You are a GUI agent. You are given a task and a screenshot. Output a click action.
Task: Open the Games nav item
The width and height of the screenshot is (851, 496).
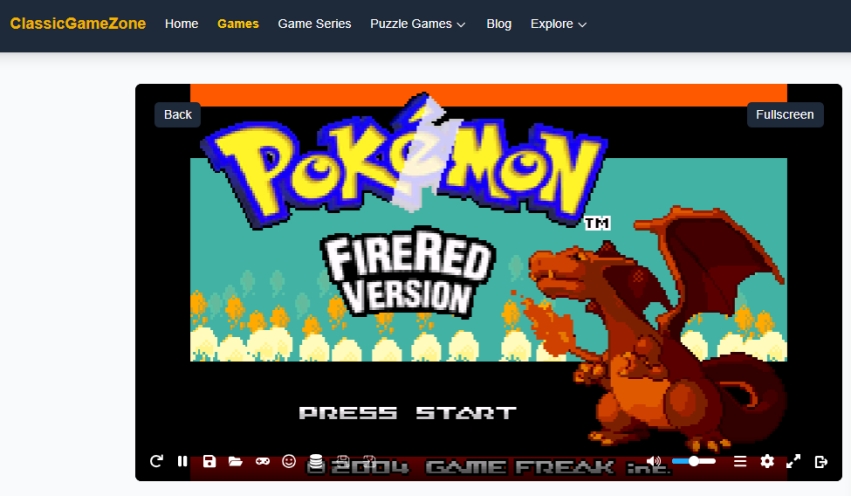(x=238, y=24)
